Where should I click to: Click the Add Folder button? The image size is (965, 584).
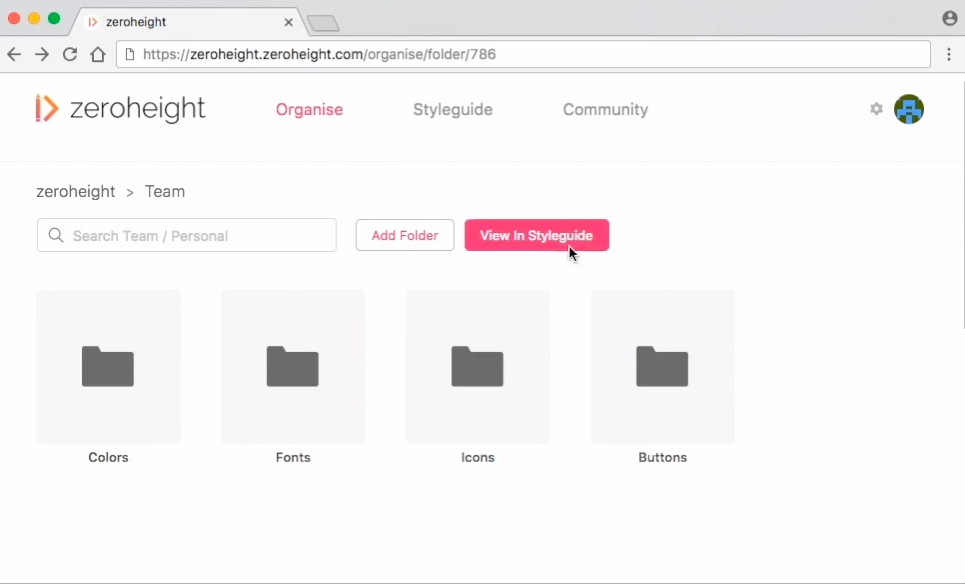click(x=405, y=235)
